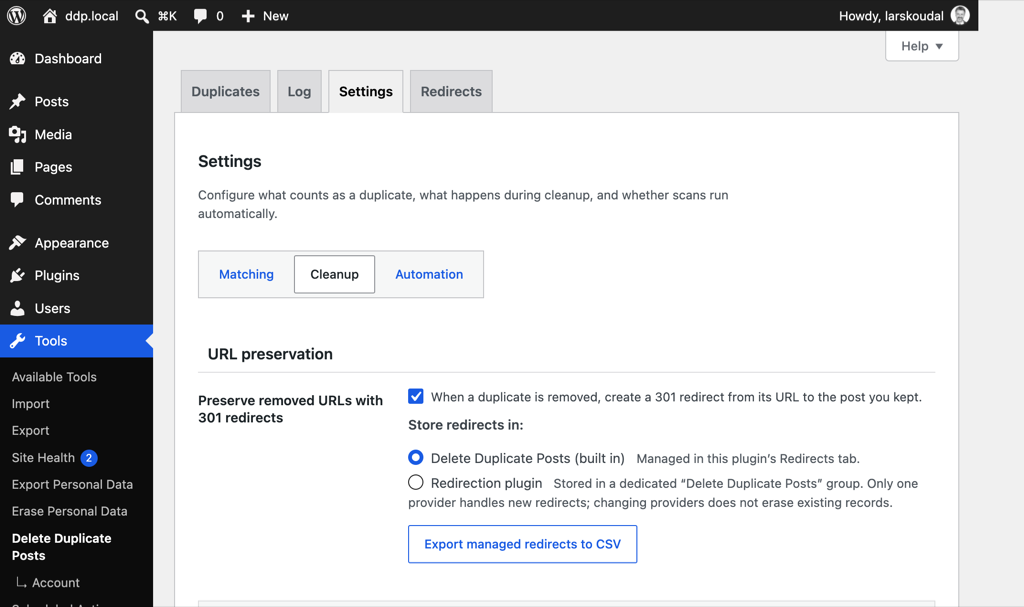Click the ⌘K search shortcut label
This screenshot has height=607, width=1024.
point(167,16)
